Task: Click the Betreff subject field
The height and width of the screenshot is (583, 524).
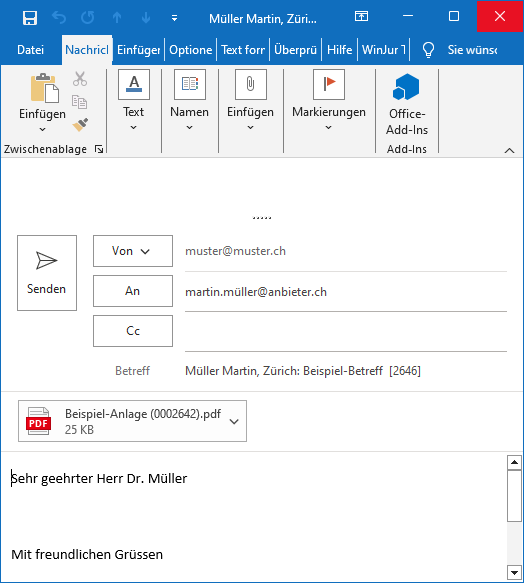Action: pos(346,371)
